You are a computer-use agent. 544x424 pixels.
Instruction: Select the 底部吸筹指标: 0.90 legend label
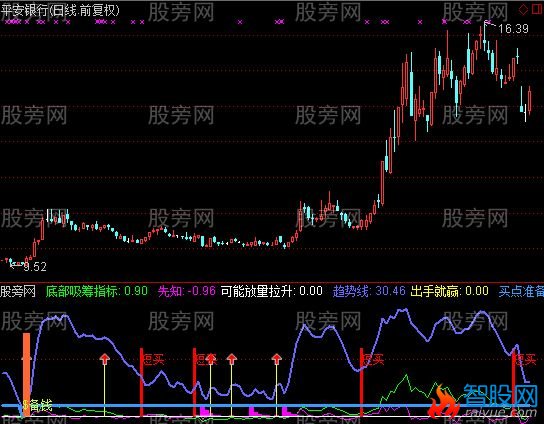(x=97, y=291)
